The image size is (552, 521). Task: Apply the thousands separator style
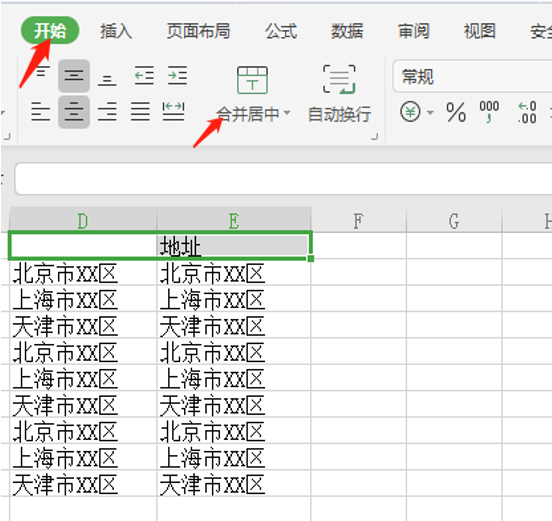pos(489,112)
